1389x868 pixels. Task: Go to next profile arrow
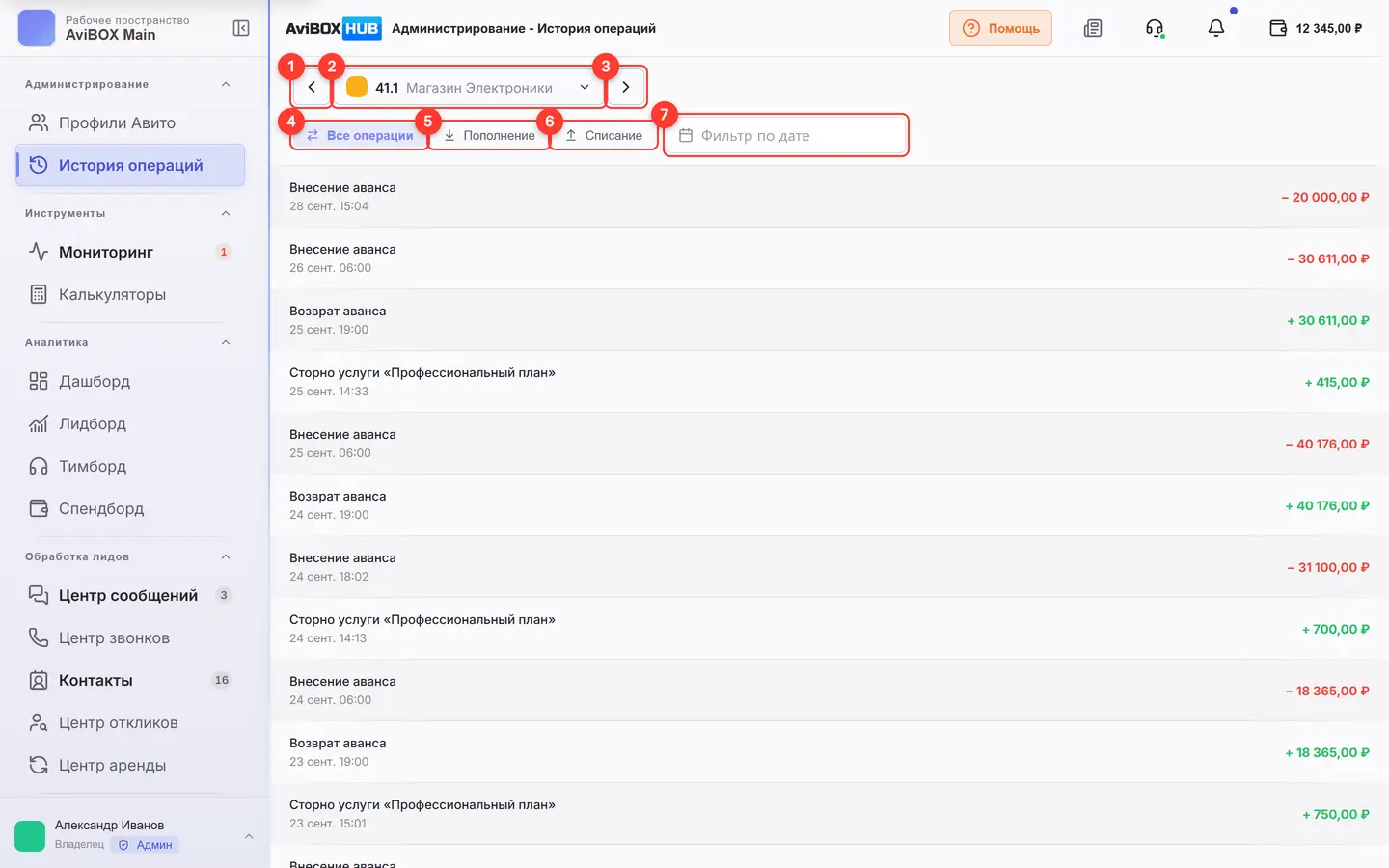tap(625, 87)
